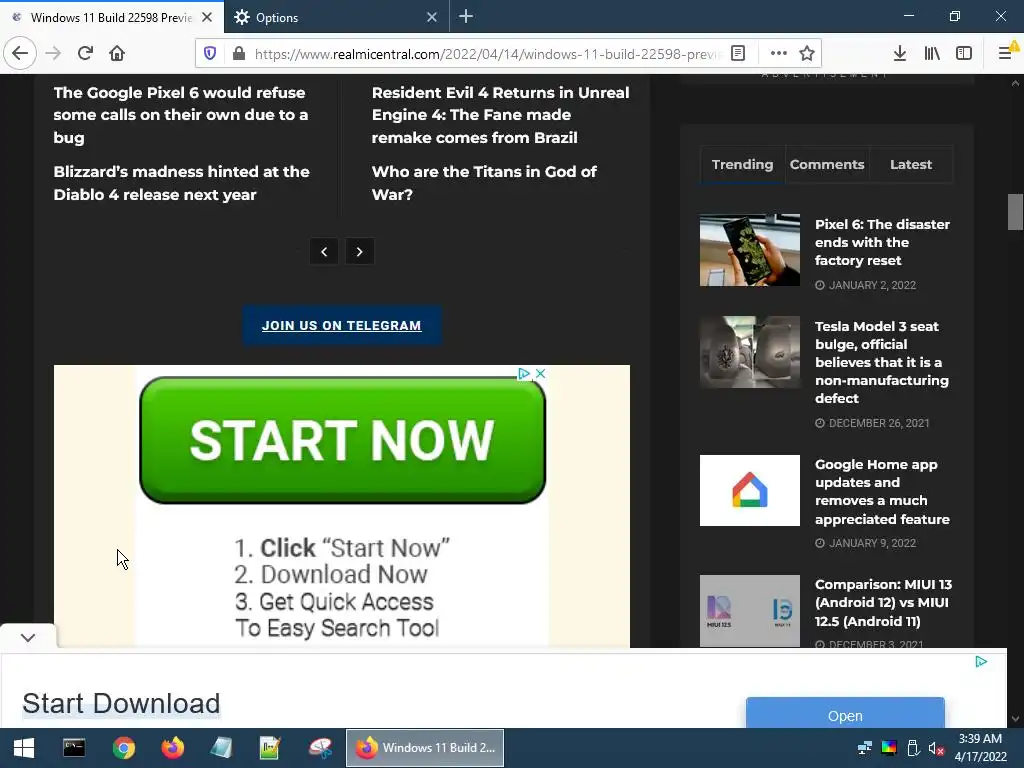Open Firefox hamburger menu
Viewport: 1024px width, 768px height.
click(x=1006, y=54)
